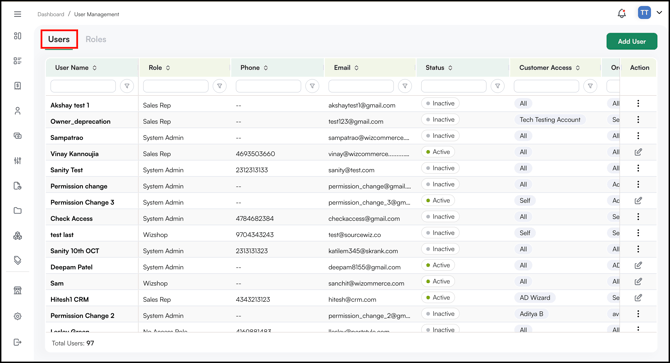The image size is (670, 363).
Task: Select user name Sanity 10th OCT
Action: [x=75, y=251]
